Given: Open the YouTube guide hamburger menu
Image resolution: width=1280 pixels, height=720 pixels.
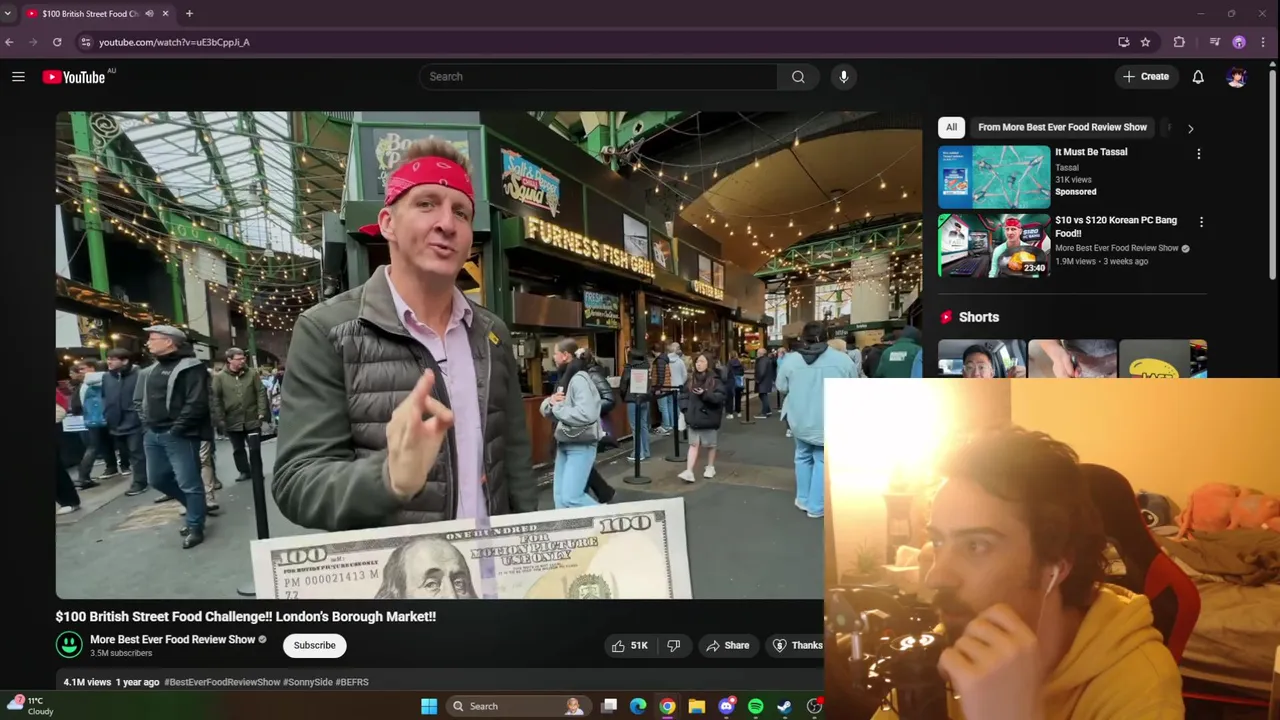Looking at the screenshot, I should [x=18, y=77].
